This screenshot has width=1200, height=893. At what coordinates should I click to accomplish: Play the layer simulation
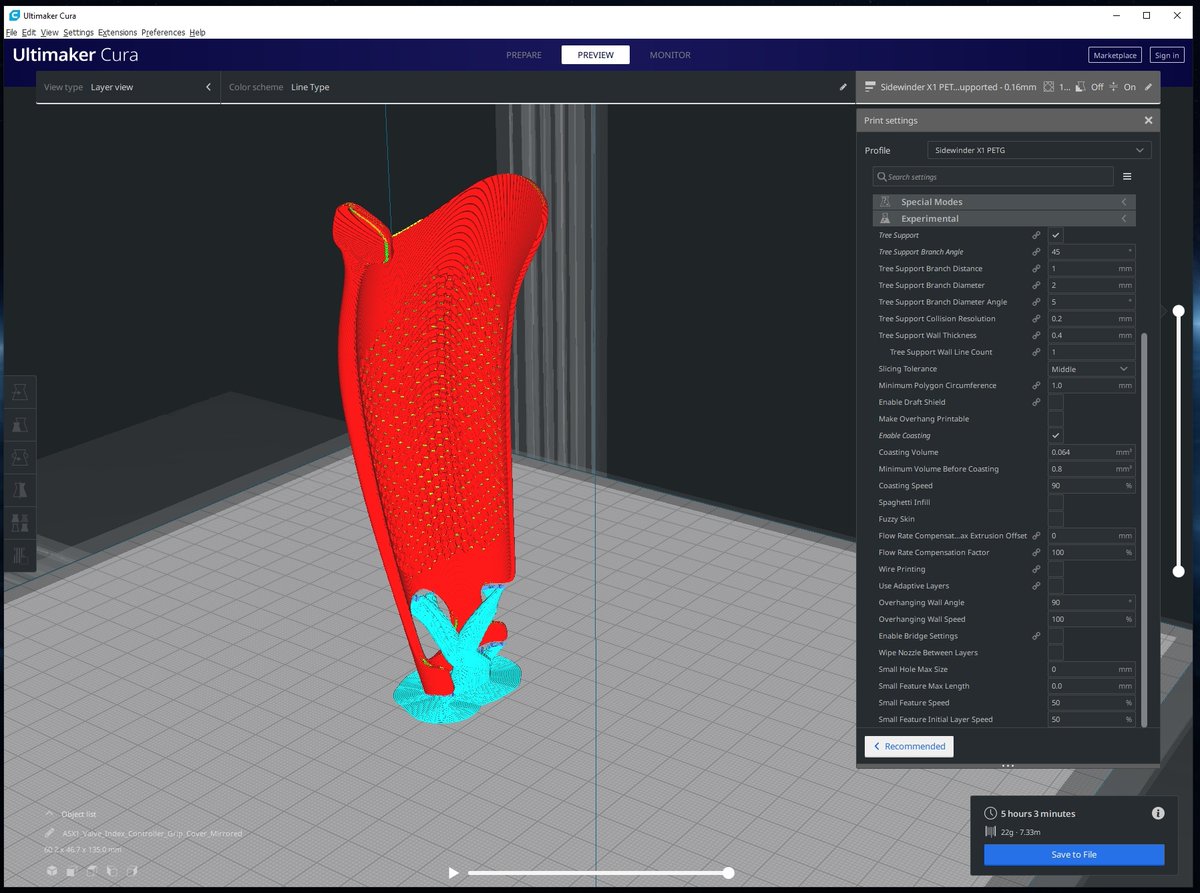(x=454, y=873)
